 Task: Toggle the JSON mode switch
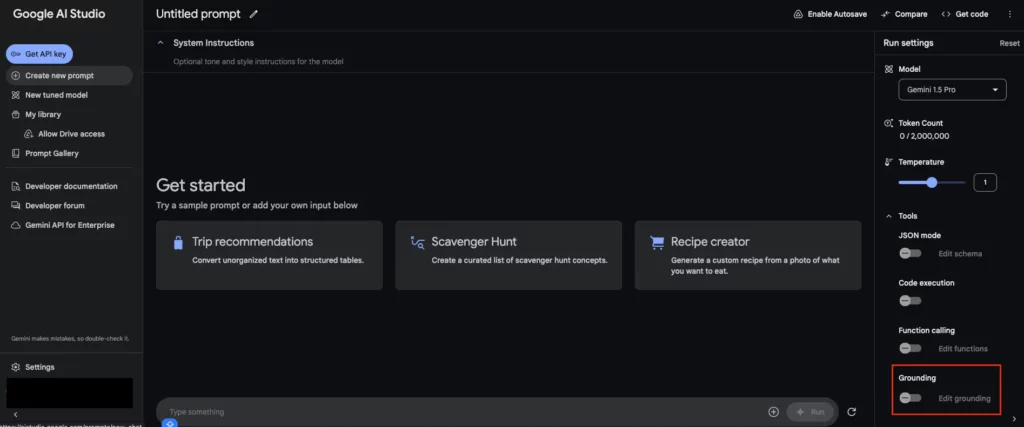910,253
